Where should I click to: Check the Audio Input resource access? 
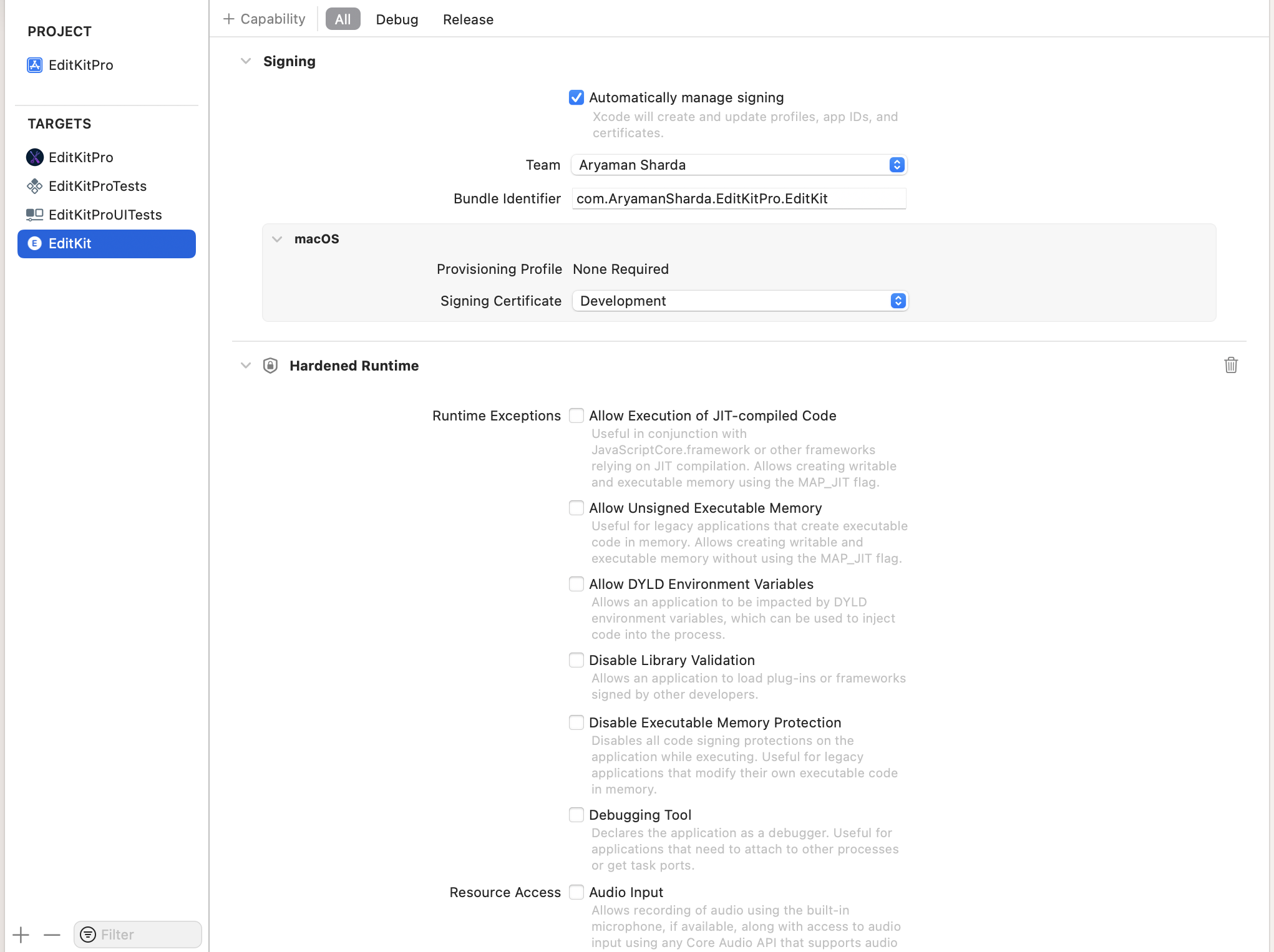(x=576, y=892)
